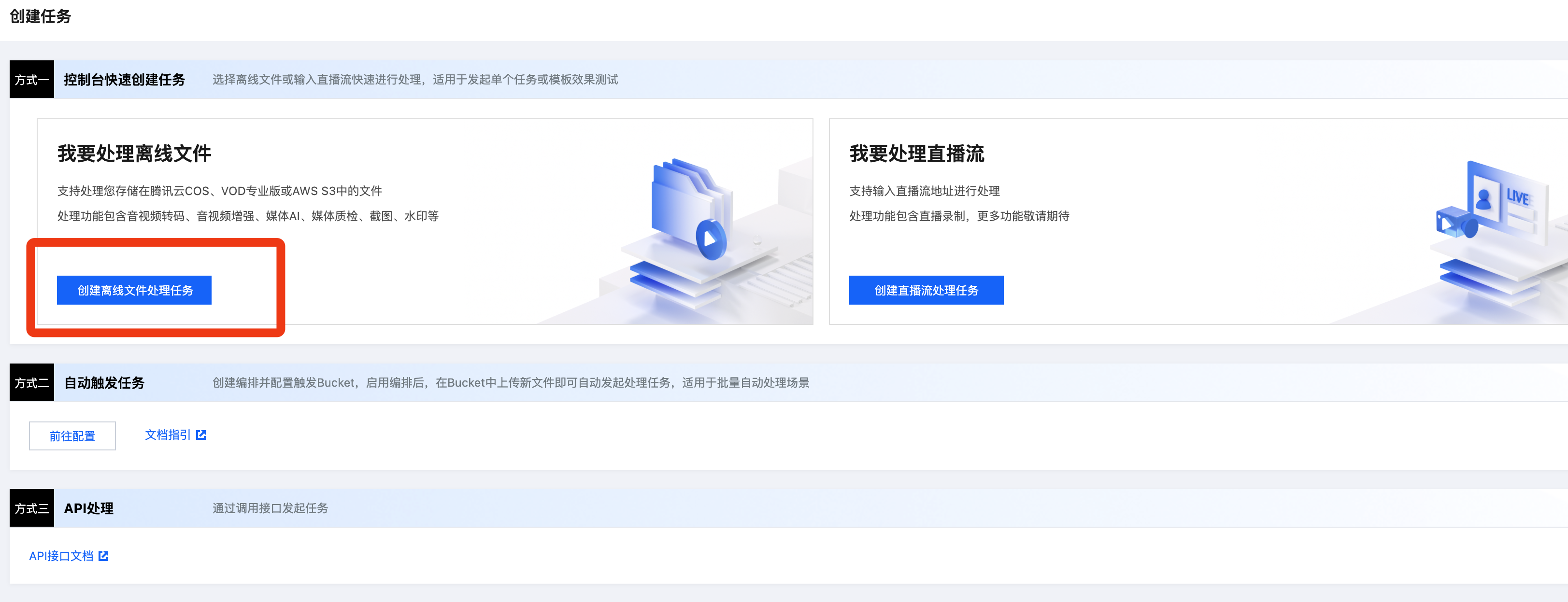Click 创建直播流处理任务 button
The height and width of the screenshot is (602, 1568).
tap(926, 290)
